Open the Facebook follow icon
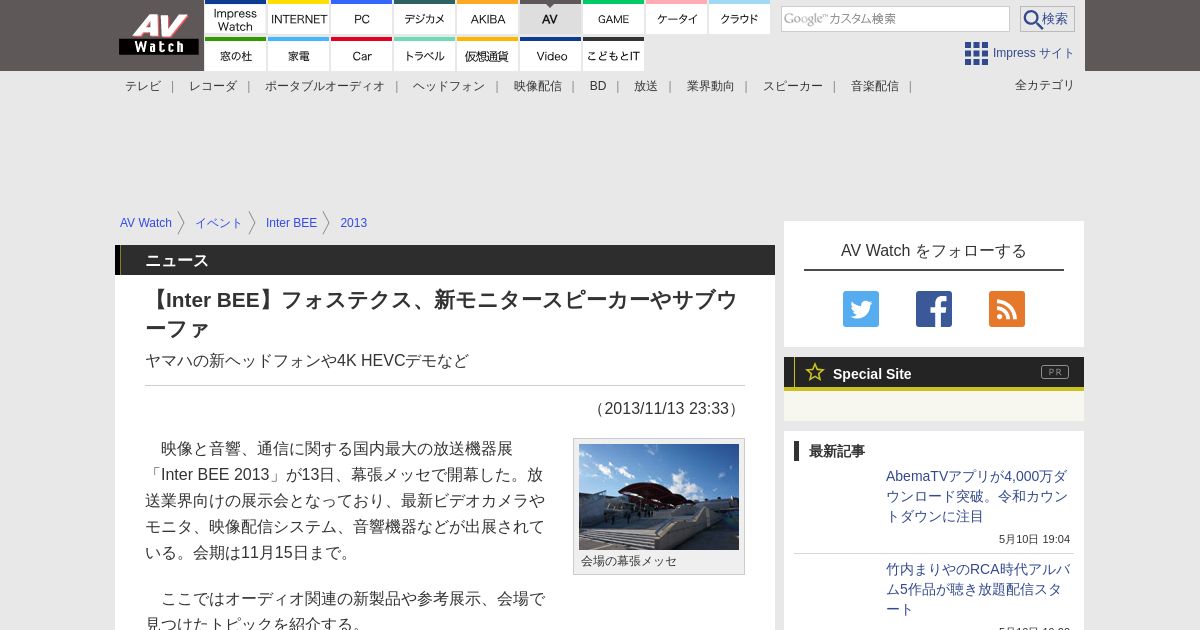 click(x=934, y=309)
